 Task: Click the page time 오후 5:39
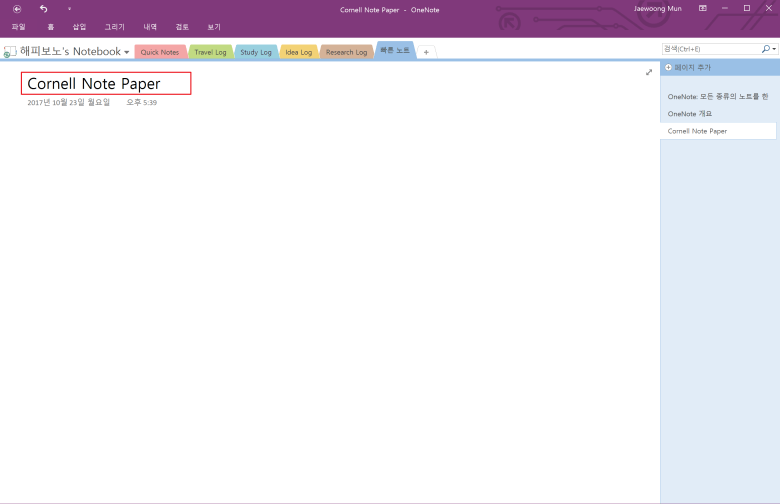click(x=141, y=102)
